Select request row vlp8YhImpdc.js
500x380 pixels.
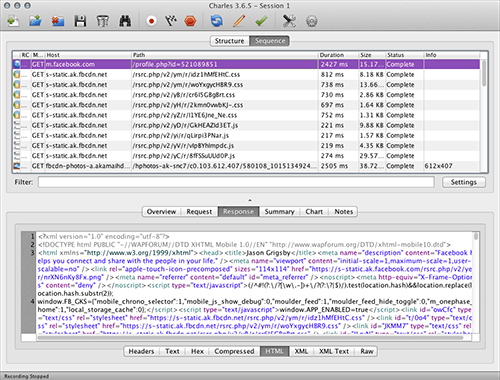pos(247,146)
